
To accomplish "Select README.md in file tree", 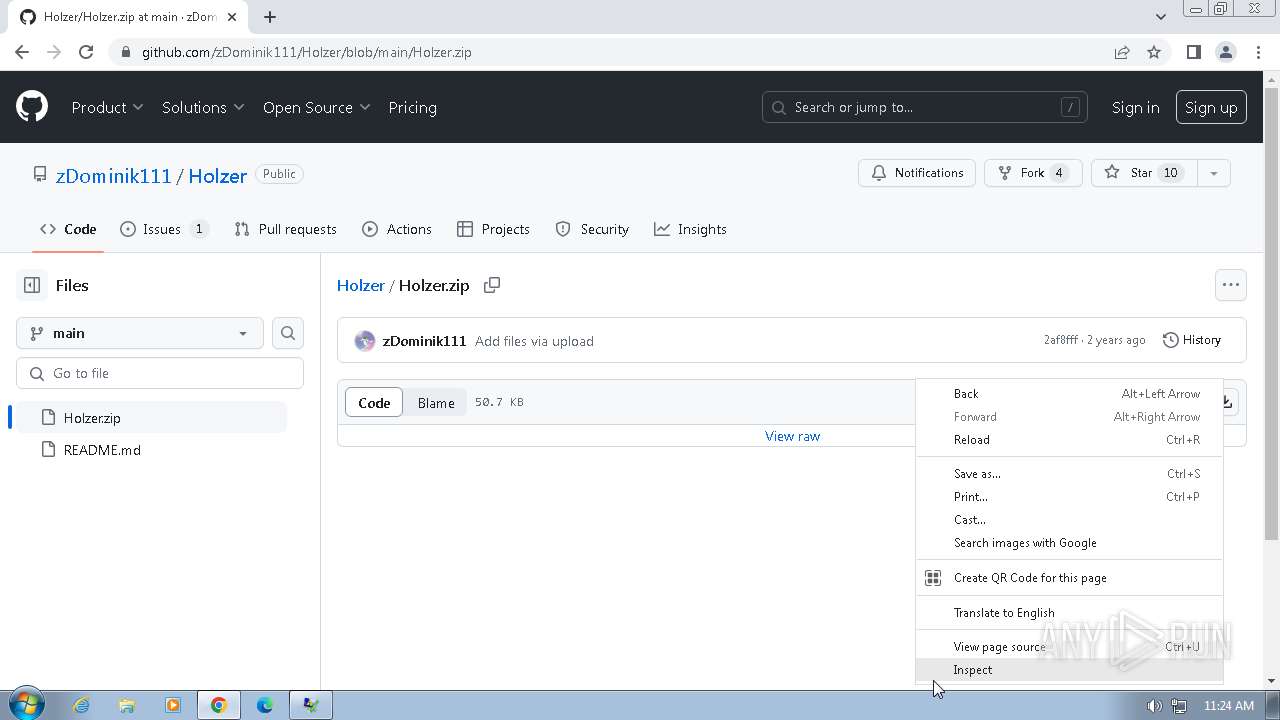I will pos(152,450).
